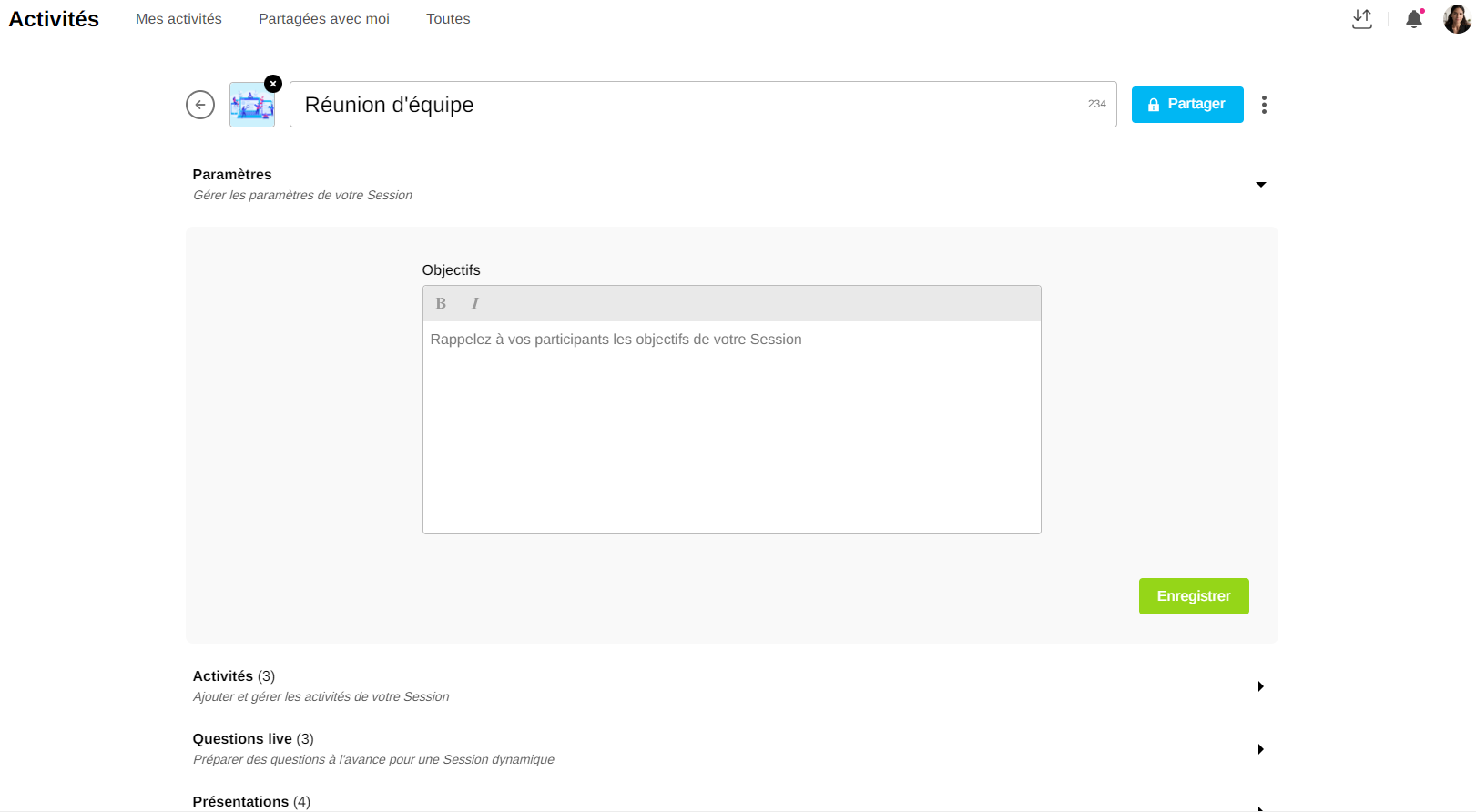
Task: Toggle bold formatting in Objectifs editor
Action: tap(441, 304)
